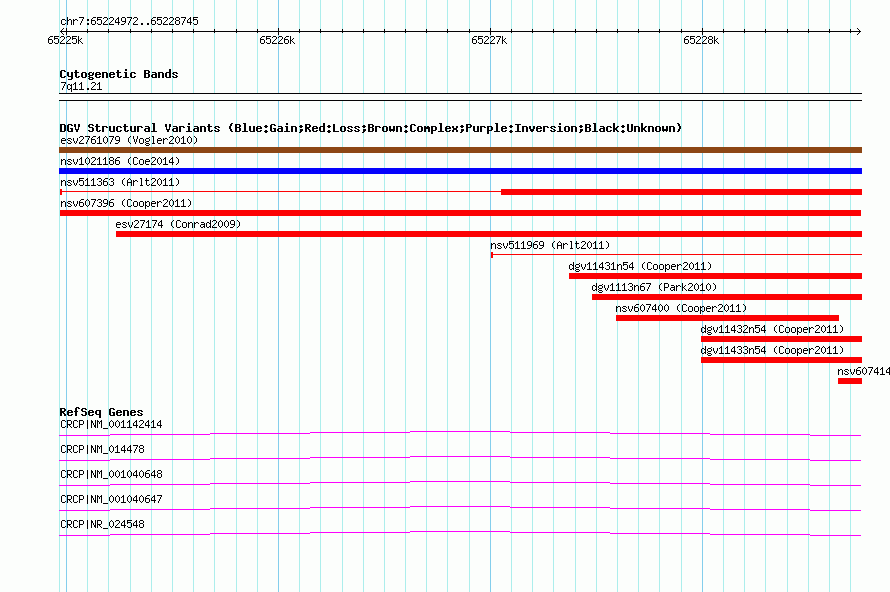This screenshot has height=592, width=890.
Task: Click the 65227k position on the ruler
Action: point(489,41)
